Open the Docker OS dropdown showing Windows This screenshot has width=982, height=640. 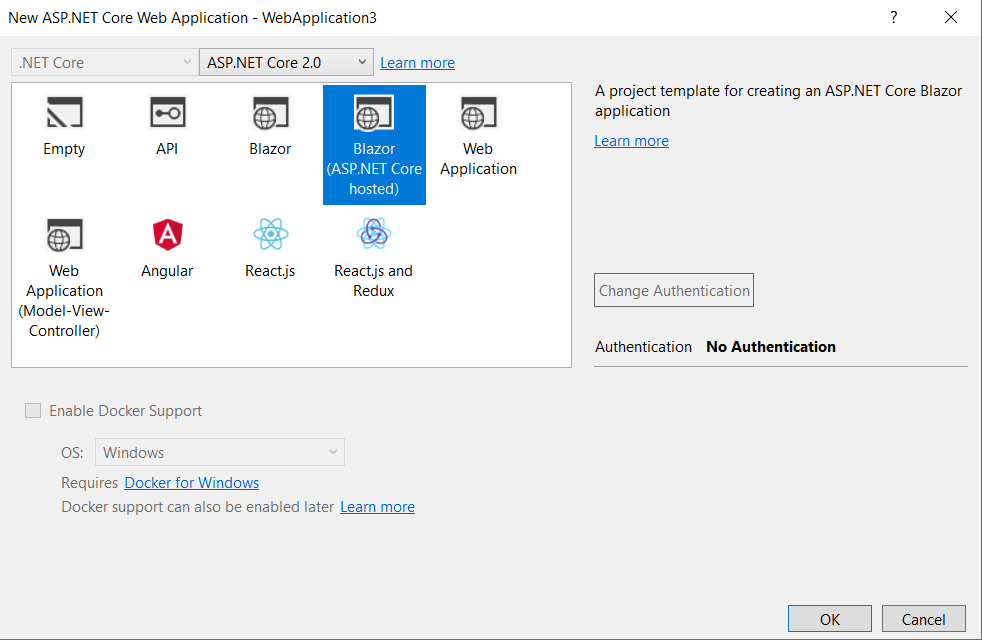220,452
